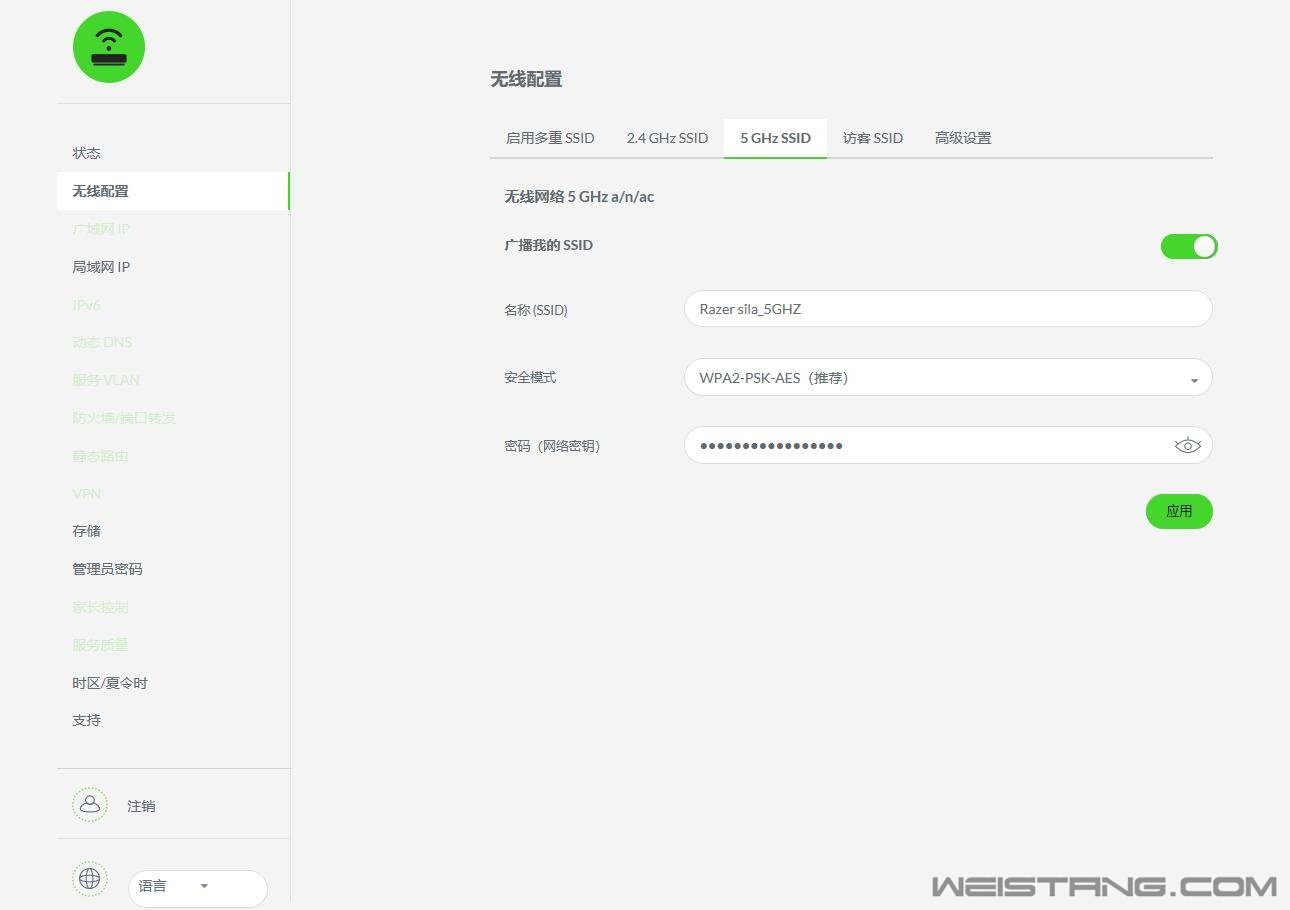Screen dimensions: 1290x910
Task: Toggle the 广播我的 SSID switch off
Action: coord(1188,246)
